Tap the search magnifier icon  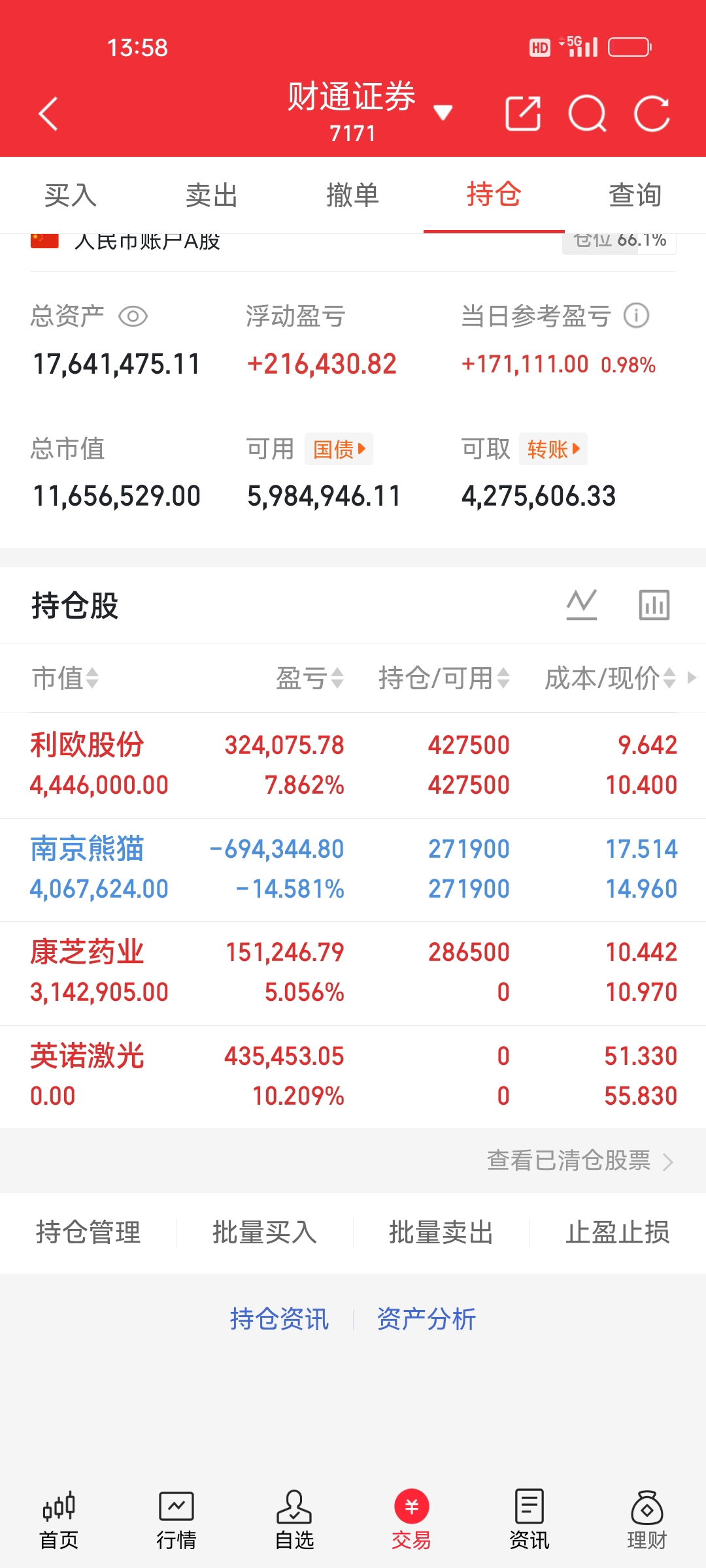pyautogui.click(x=587, y=114)
